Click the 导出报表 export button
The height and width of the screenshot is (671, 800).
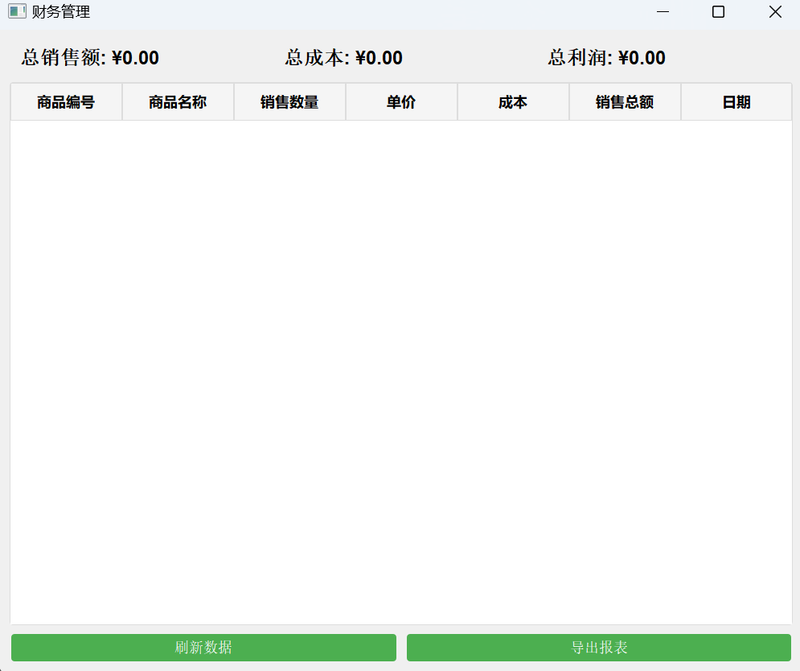[x=599, y=647]
